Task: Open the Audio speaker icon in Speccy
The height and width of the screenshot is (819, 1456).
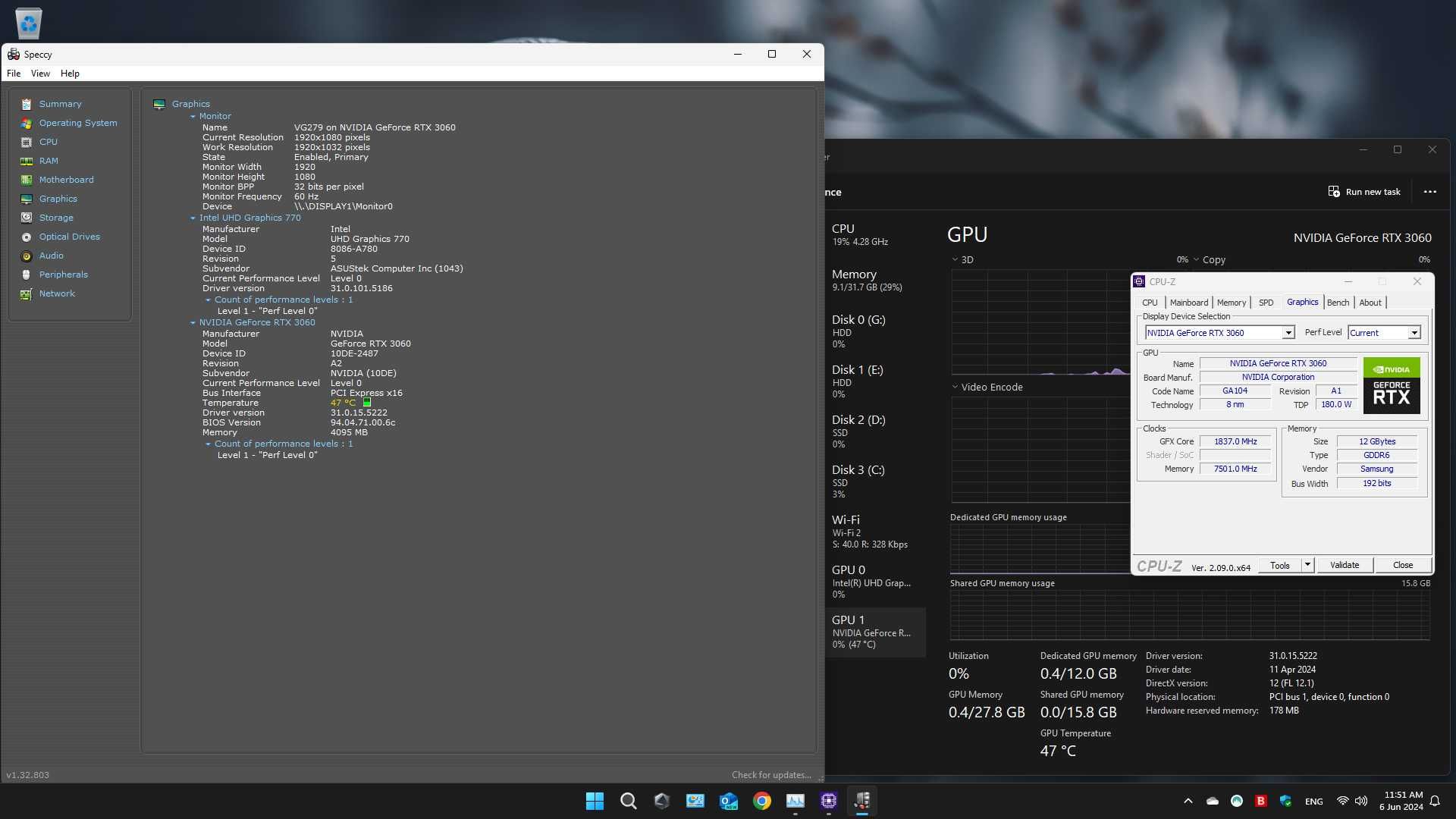Action: point(27,256)
